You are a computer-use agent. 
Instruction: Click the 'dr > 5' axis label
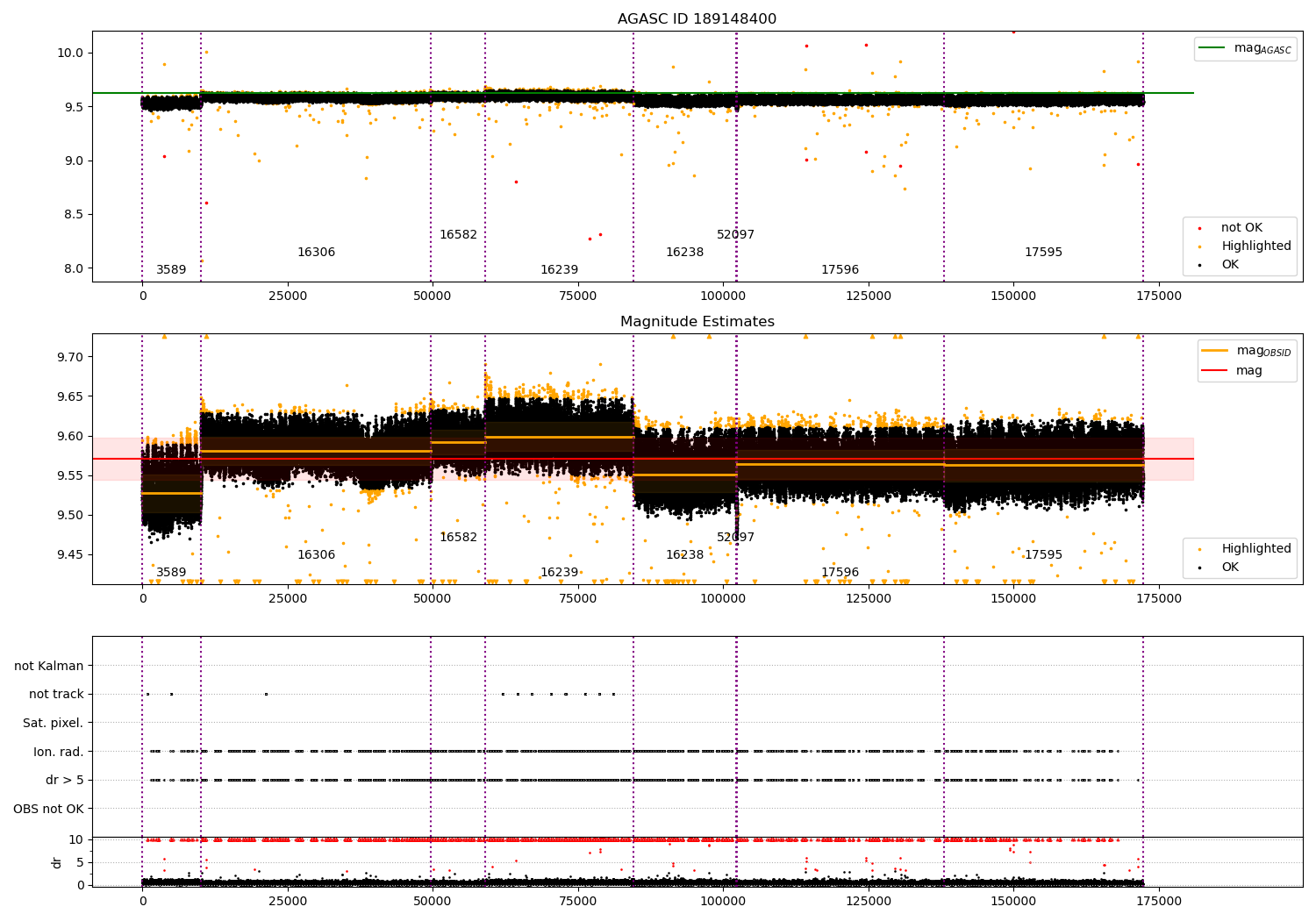pos(65,781)
